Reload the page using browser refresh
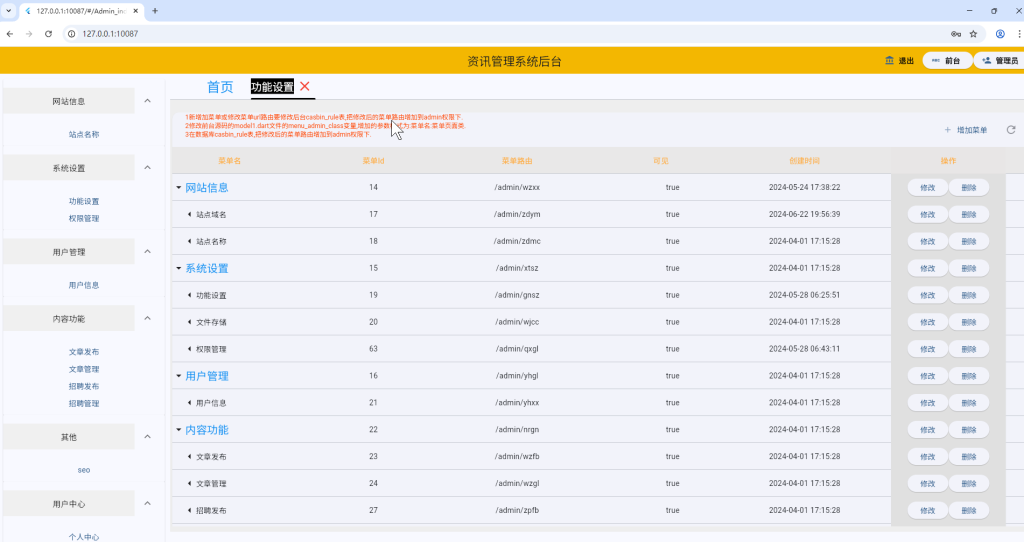The image size is (1024, 542). coord(48,33)
